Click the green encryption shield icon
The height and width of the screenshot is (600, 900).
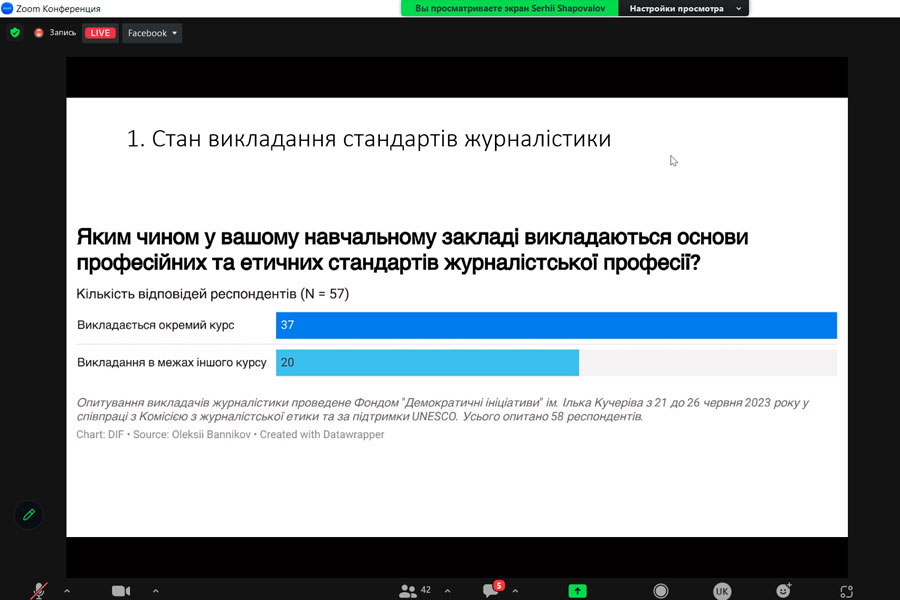pyautogui.click(x=15, y=33)
